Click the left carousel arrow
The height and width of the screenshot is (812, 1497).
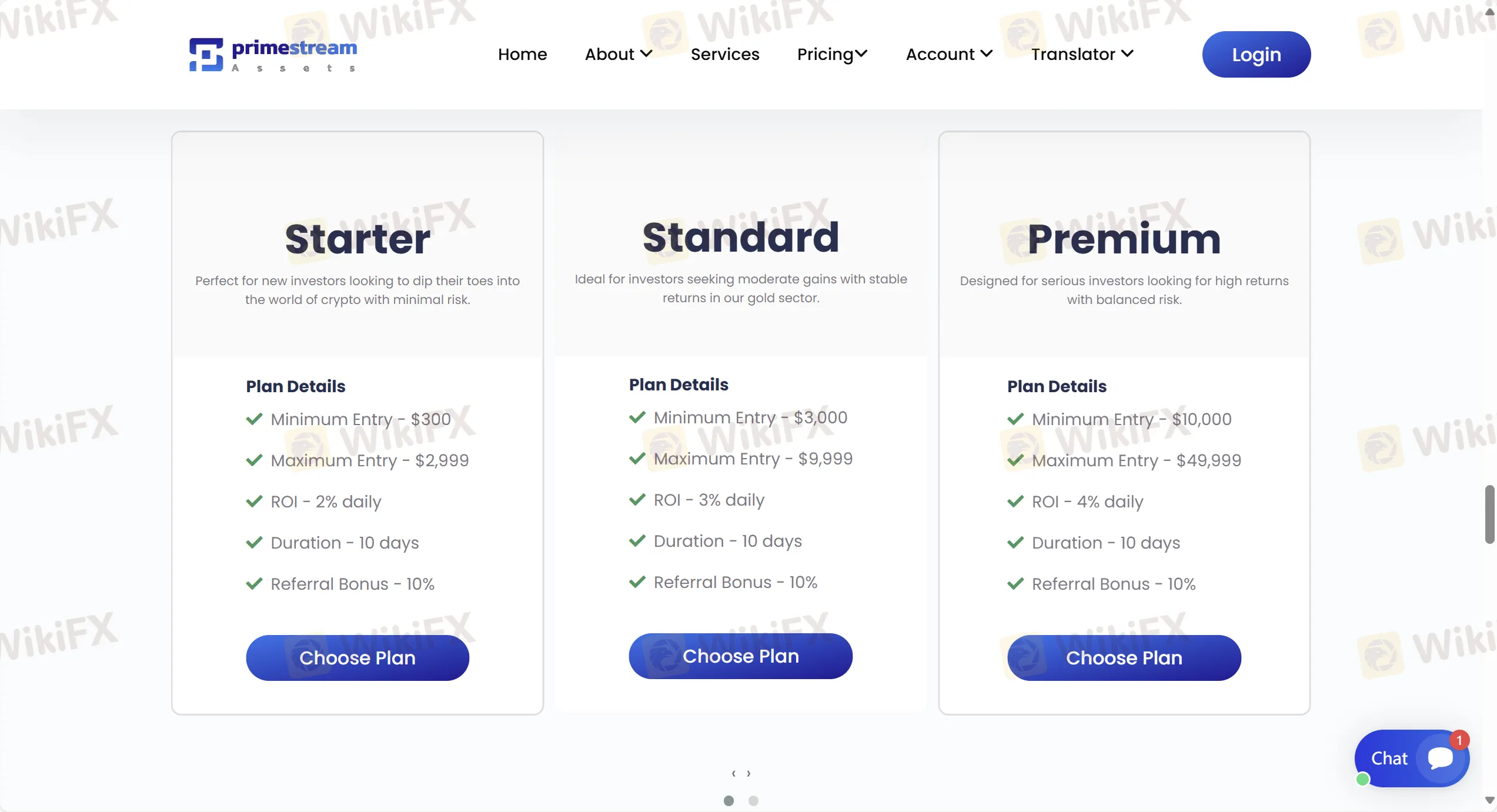click(733, 773)
